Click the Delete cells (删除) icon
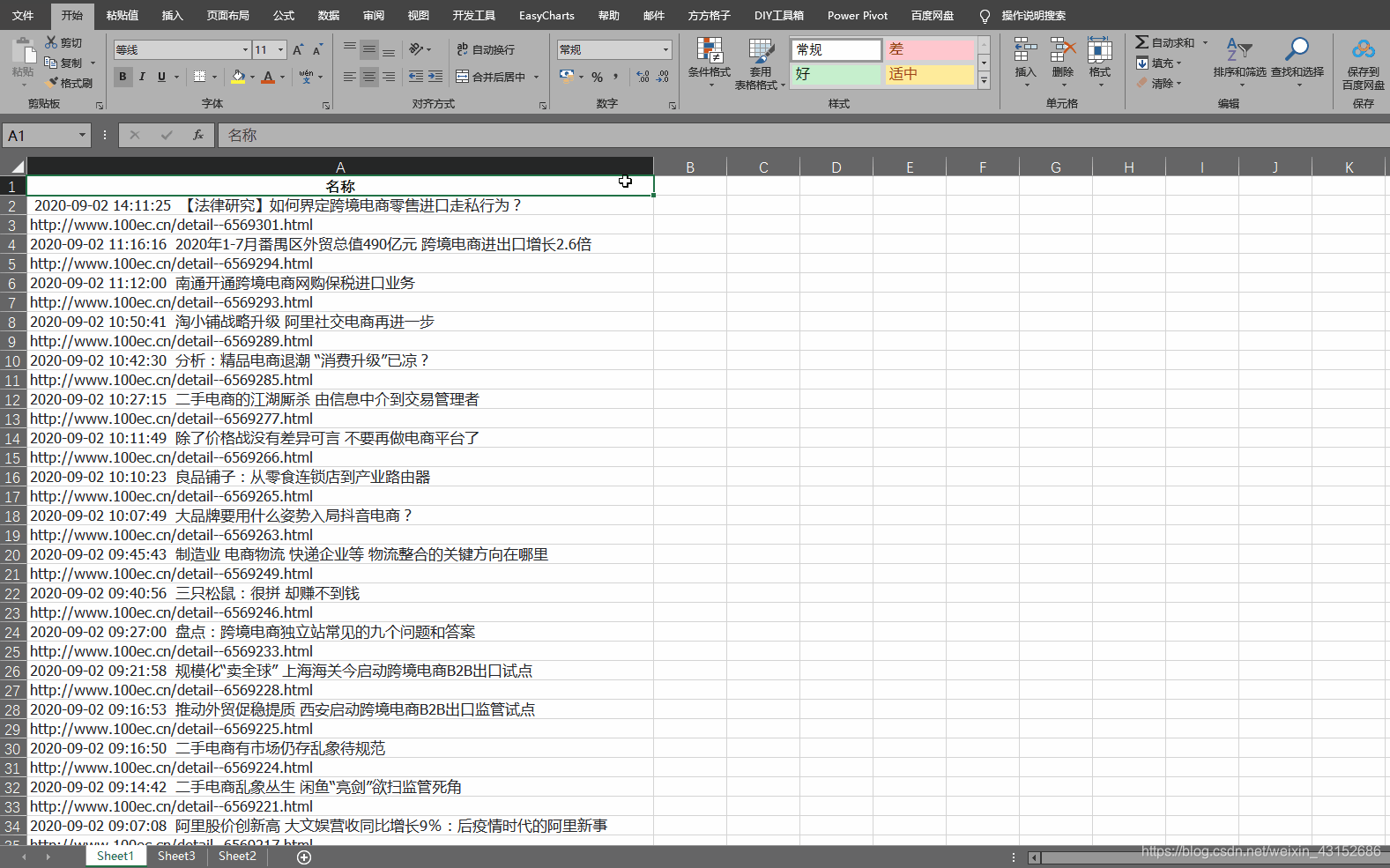 coord(1063,50)
